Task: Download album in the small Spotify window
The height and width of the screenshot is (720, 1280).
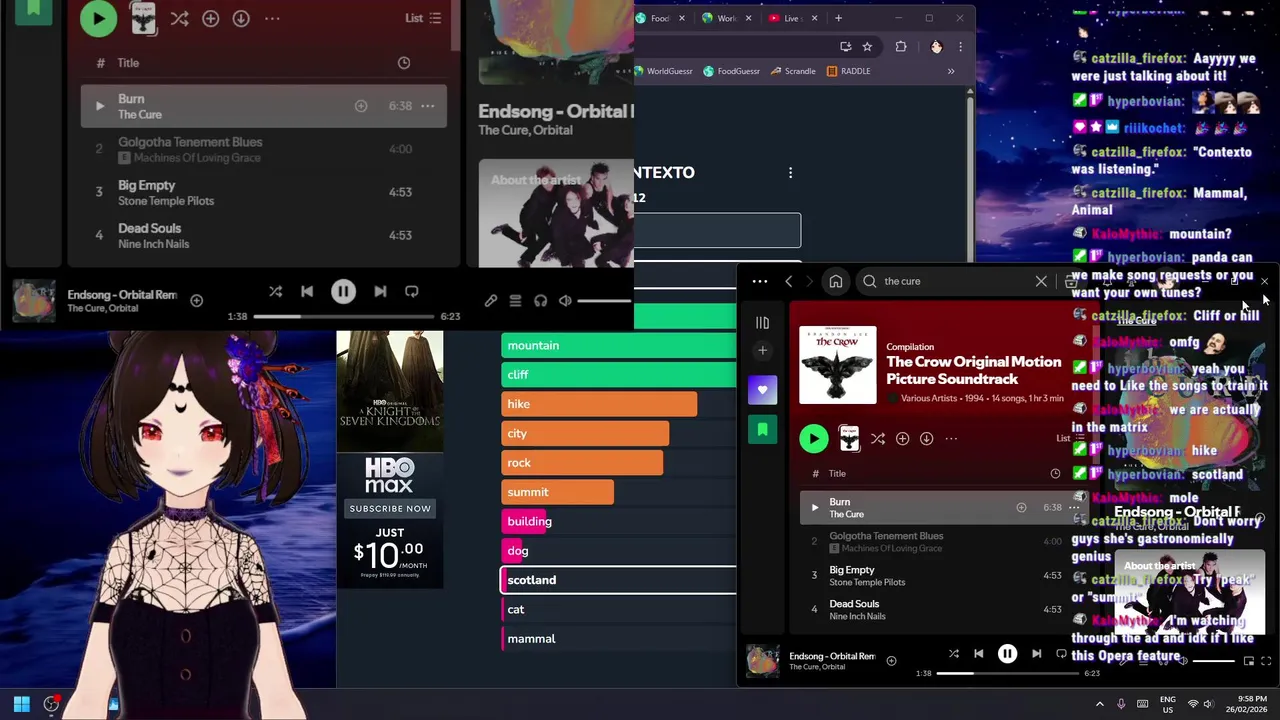Action: point(926,438)
